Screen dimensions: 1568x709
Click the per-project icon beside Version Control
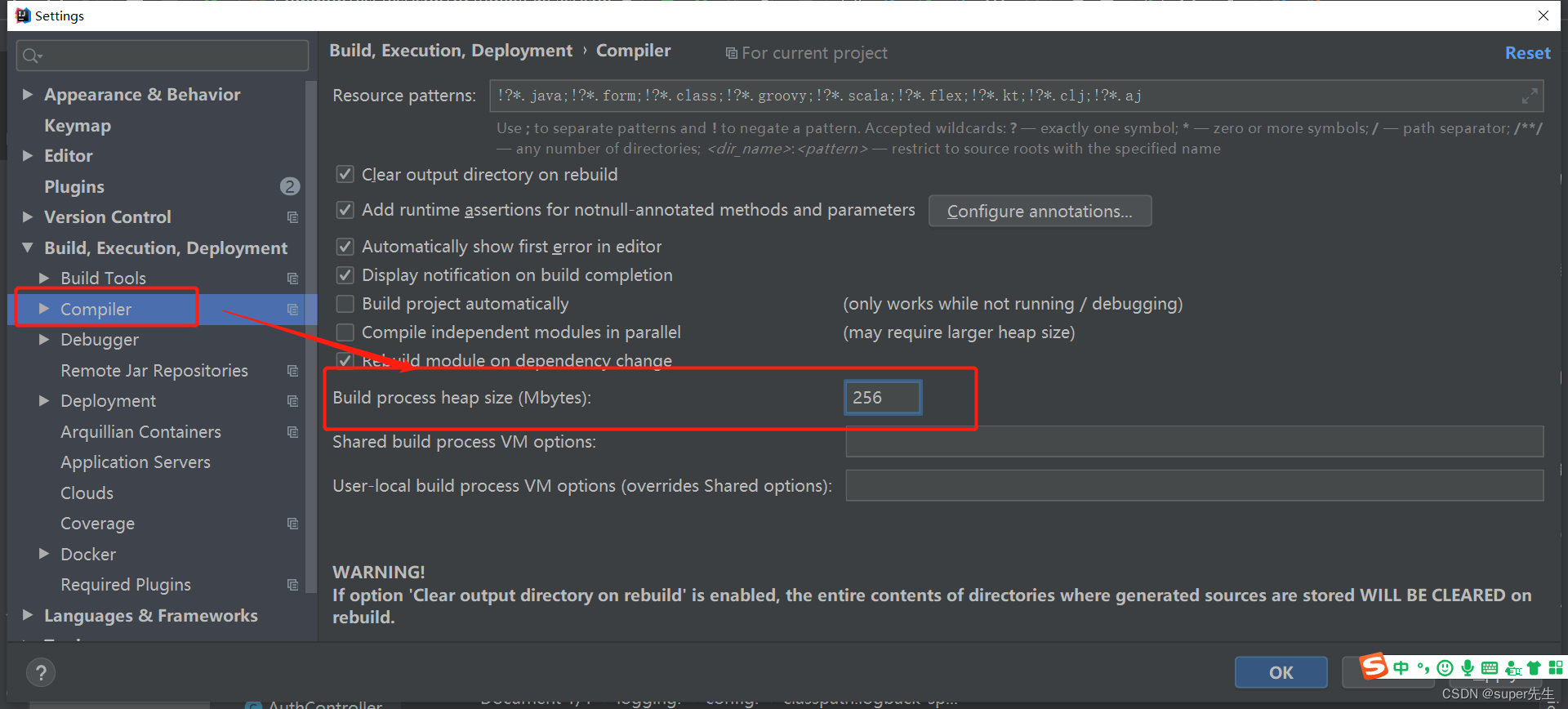[x=292, y=217]
